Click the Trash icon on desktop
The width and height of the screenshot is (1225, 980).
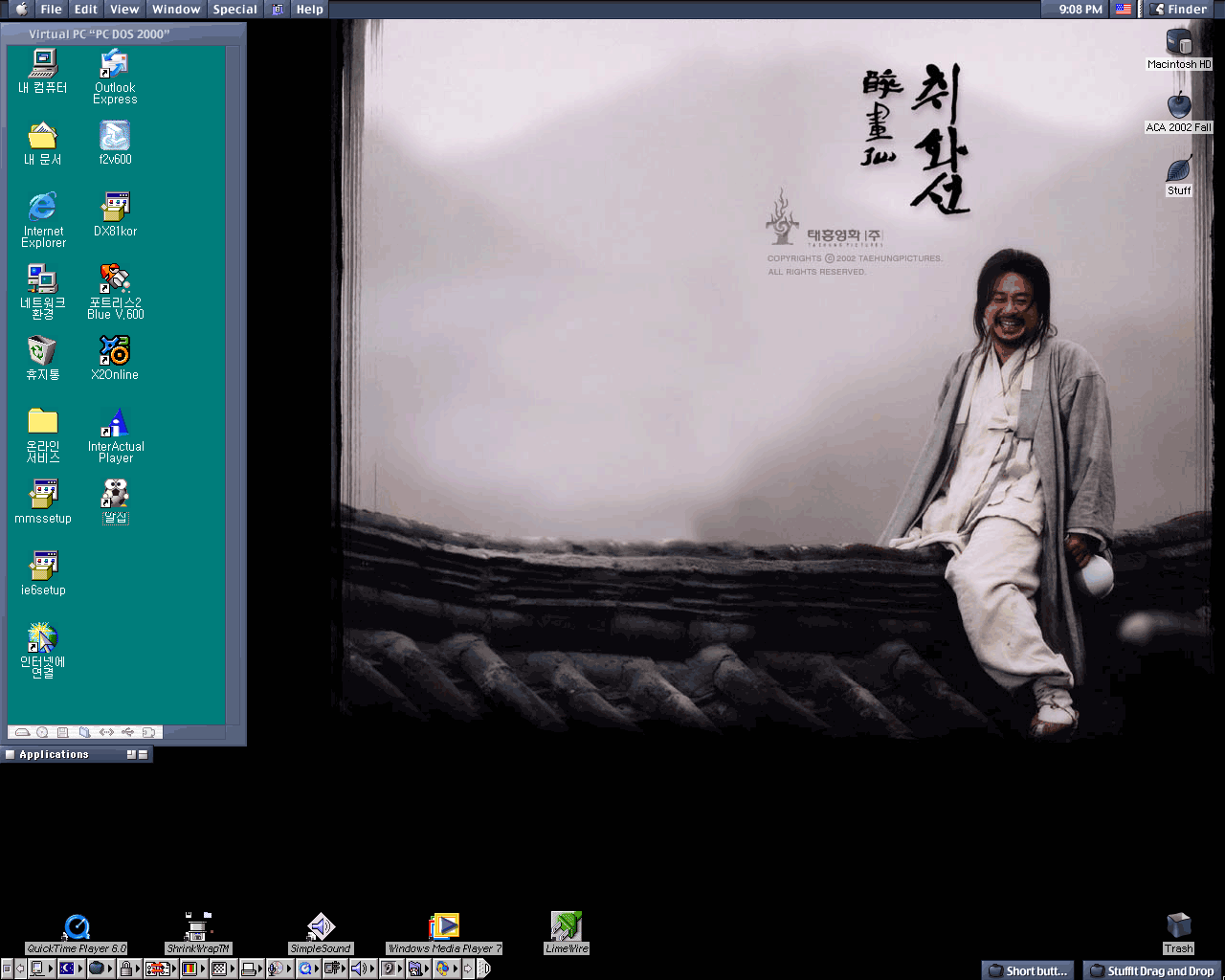pos(1179,925)
